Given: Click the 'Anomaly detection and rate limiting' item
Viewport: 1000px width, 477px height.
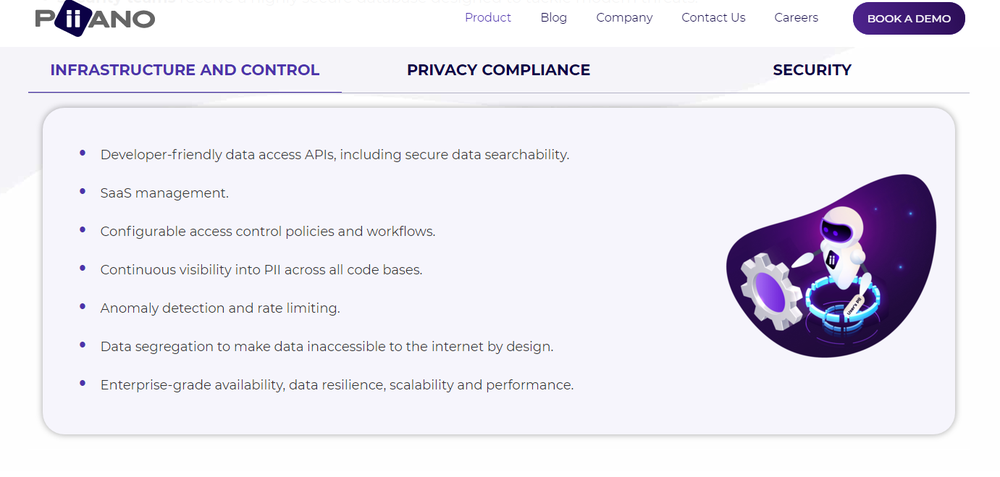Looking at the screenshot, I should click(220, 308).
